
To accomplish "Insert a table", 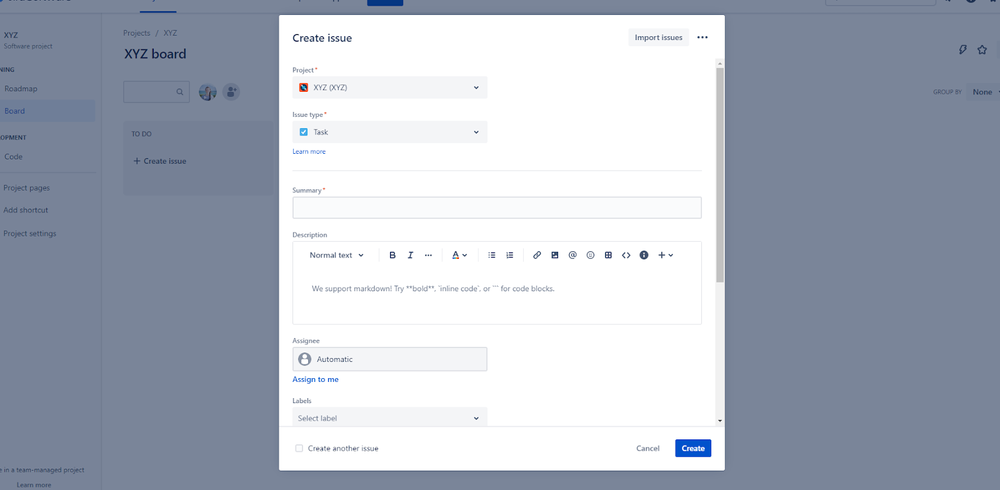I will pyautogui.click(x=608, y=255).
